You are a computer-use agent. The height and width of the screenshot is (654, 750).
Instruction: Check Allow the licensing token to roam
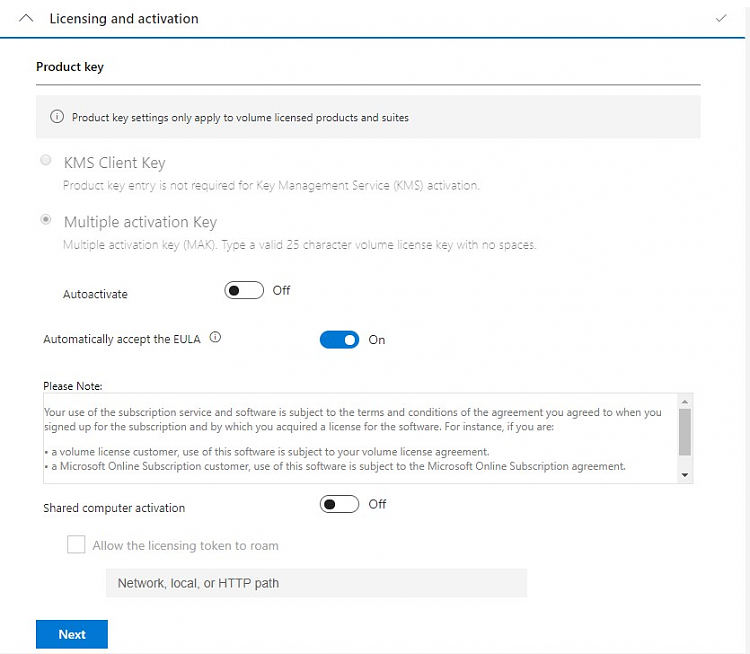pyautogui.click(x=76, y=544)
